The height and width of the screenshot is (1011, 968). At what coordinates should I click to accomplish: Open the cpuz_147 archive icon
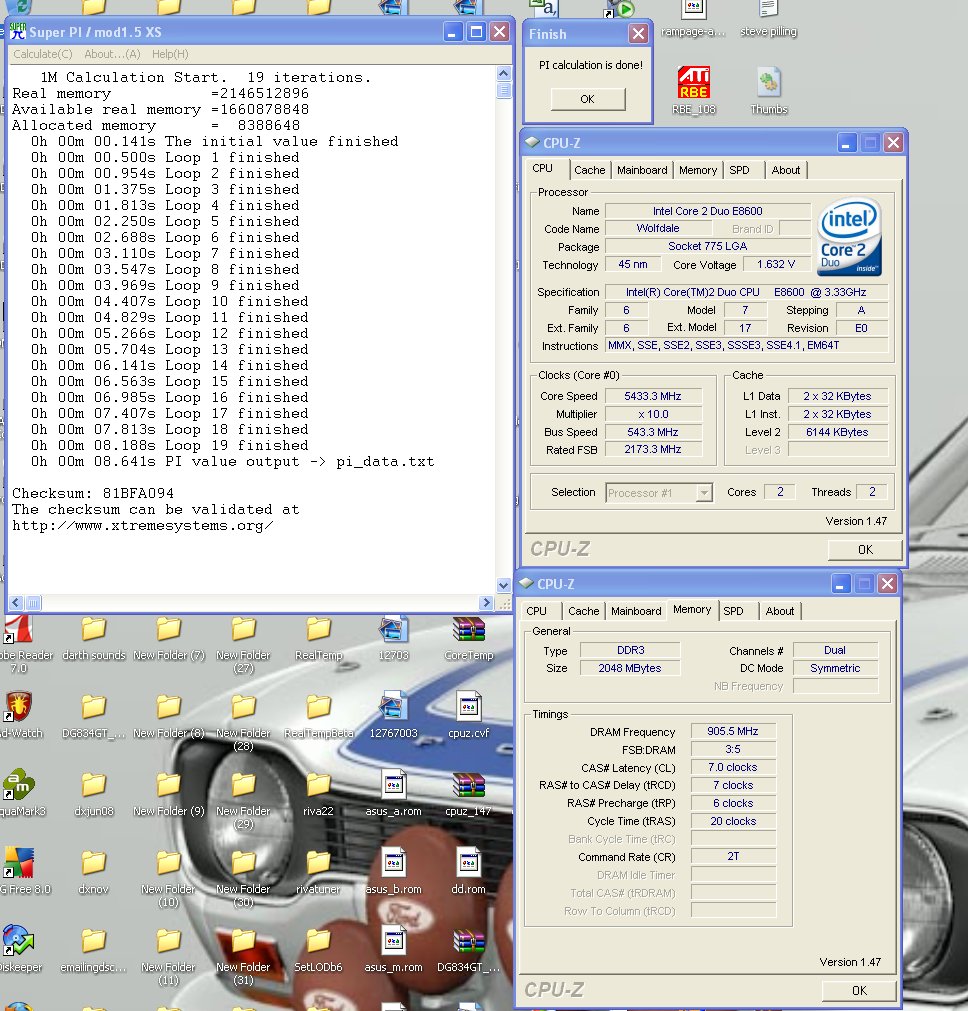469,785
